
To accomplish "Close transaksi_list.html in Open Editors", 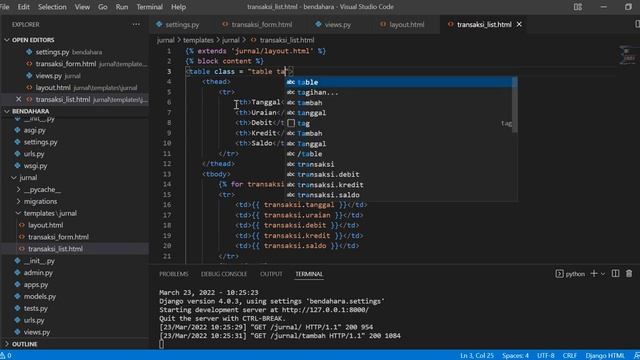I will click(19, 99).
